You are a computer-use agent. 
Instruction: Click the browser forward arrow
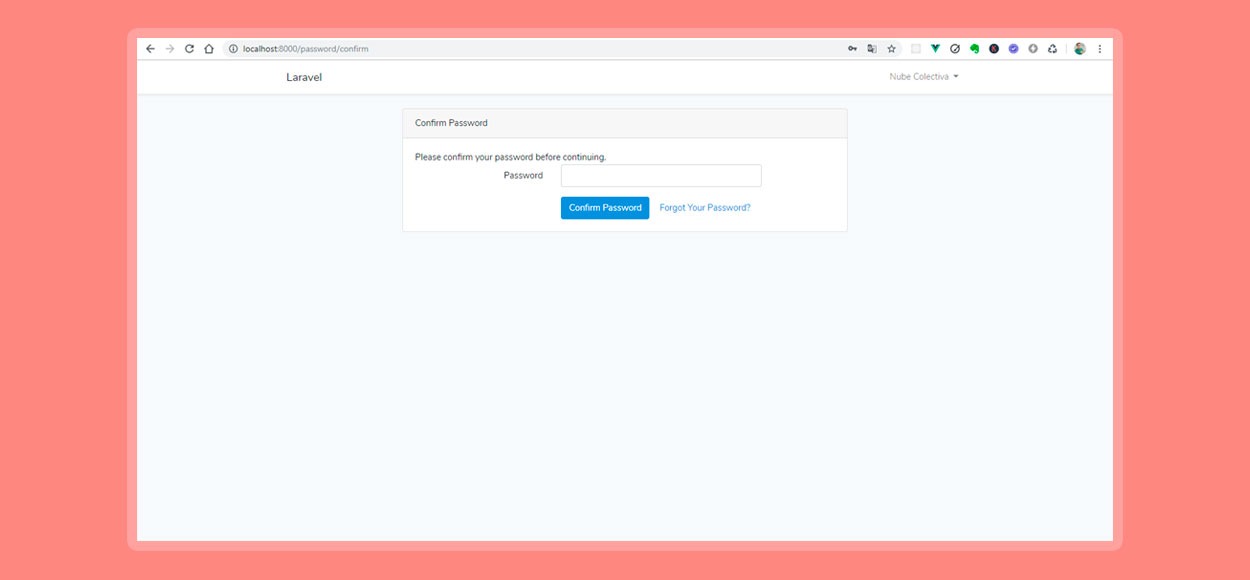(x=170, y=49)
